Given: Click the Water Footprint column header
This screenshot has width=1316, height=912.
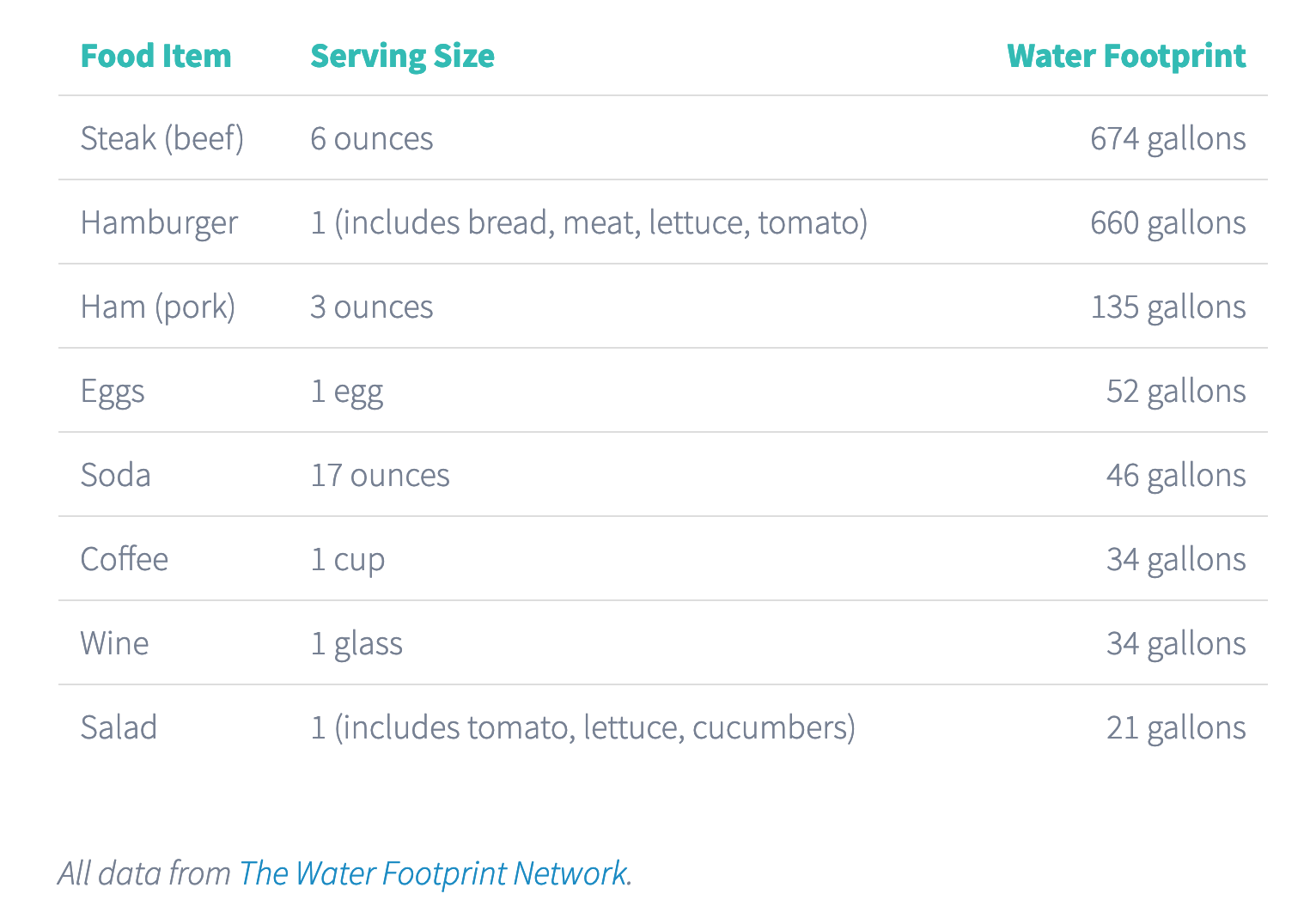Looking at the screenshot, I should [1125, 56].
